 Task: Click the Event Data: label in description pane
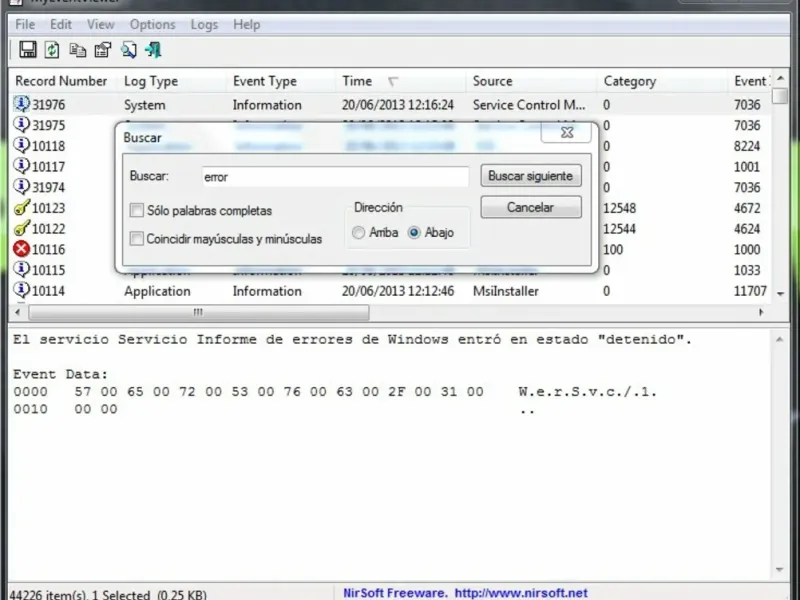click(x=60, y=374)
